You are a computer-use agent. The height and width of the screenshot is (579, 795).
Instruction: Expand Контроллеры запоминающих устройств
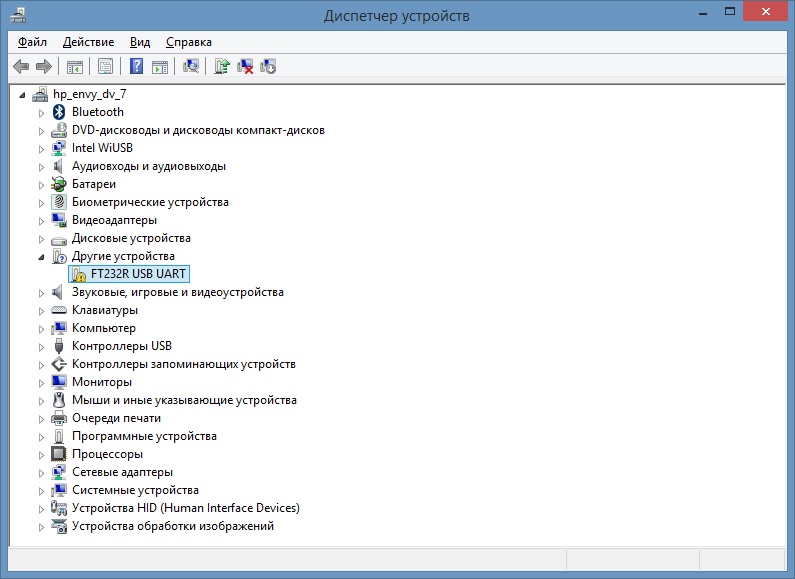coord(41,365)
